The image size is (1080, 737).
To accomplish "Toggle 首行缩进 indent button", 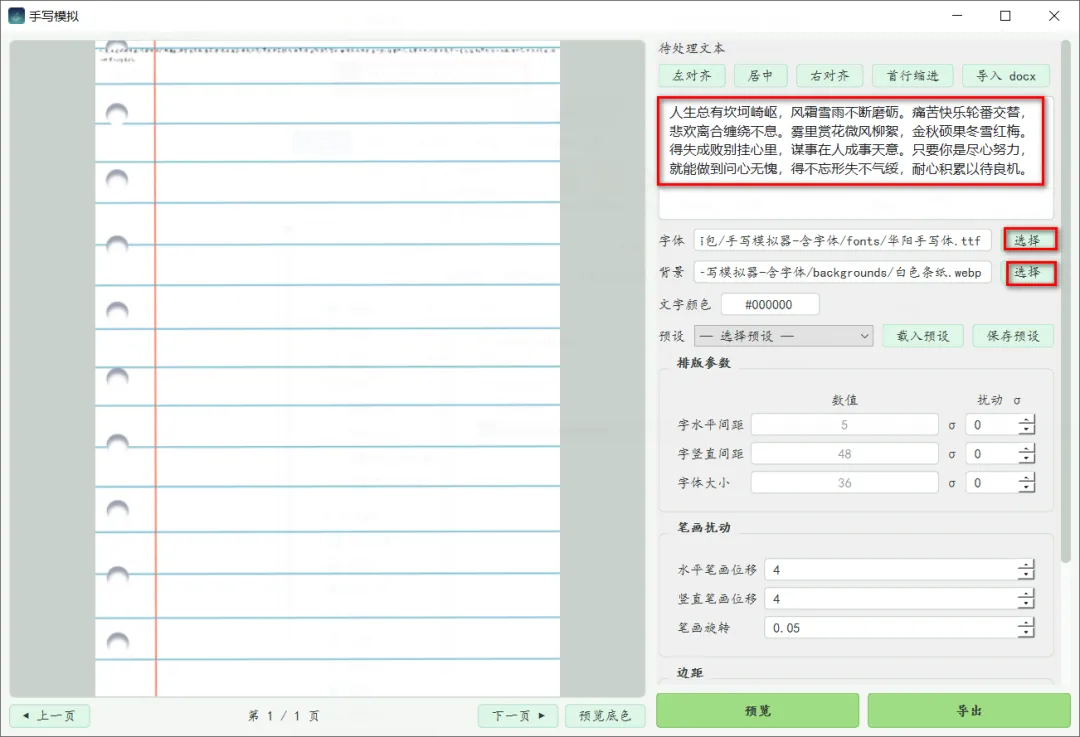I will pyautogui.click(x=913, y=76).
